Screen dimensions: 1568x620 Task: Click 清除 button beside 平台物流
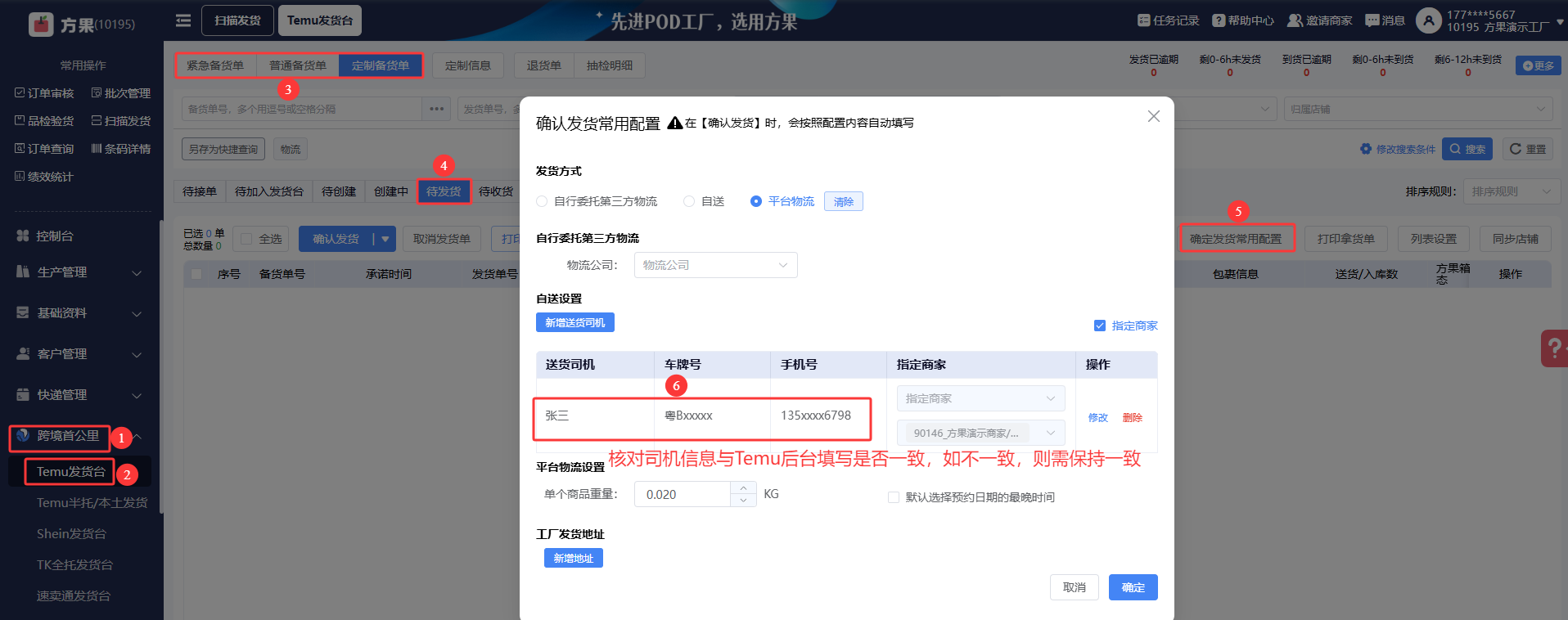click(844, 201)
